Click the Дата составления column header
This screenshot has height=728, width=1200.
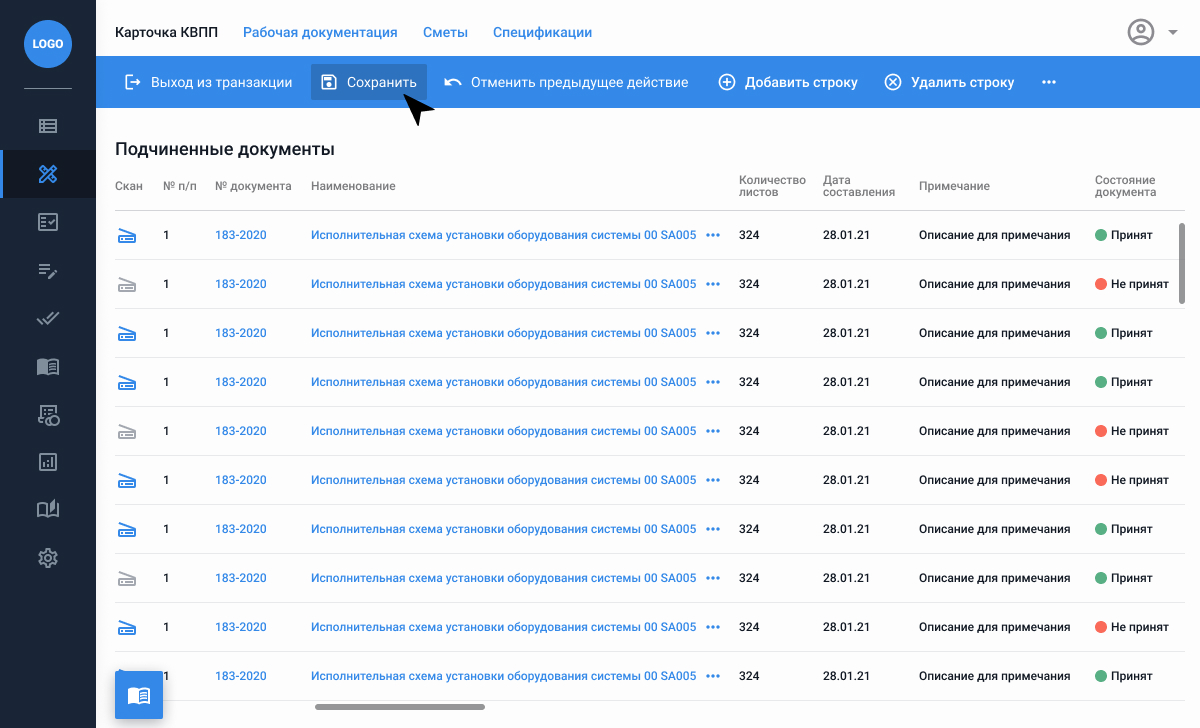(x=858, y=186)
